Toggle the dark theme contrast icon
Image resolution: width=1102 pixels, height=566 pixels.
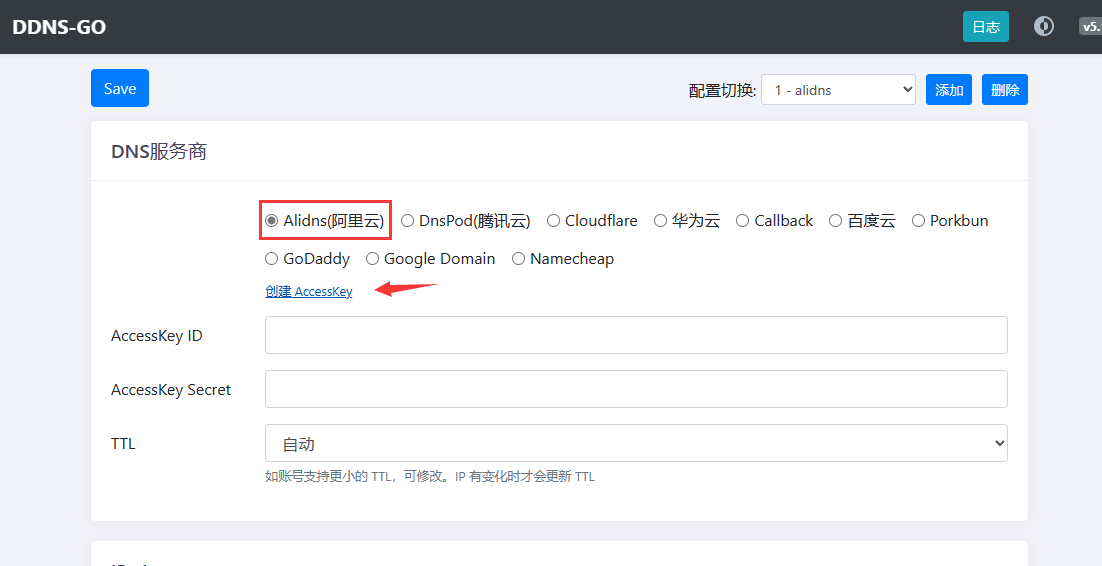(x=1044, y=27)
